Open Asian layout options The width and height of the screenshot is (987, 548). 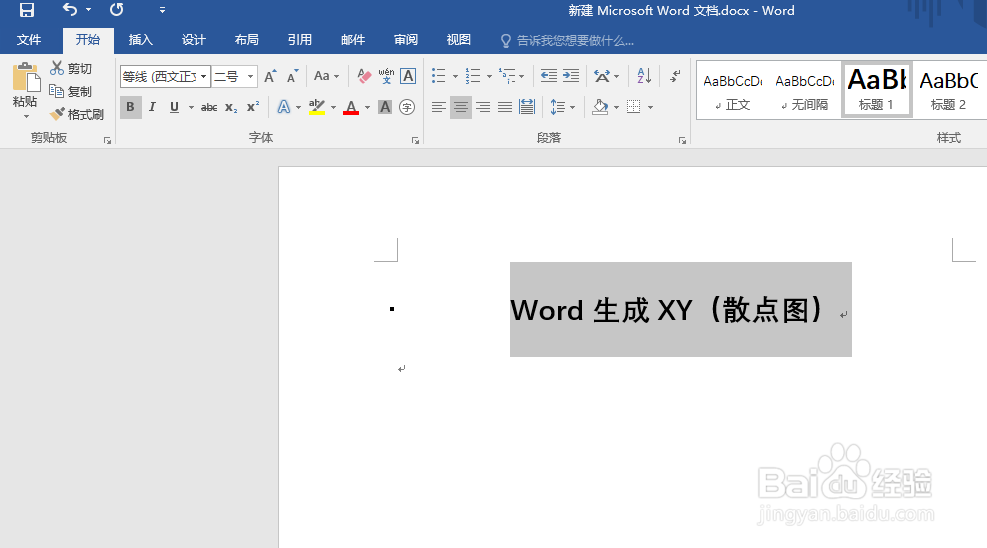tap(606, 76)
